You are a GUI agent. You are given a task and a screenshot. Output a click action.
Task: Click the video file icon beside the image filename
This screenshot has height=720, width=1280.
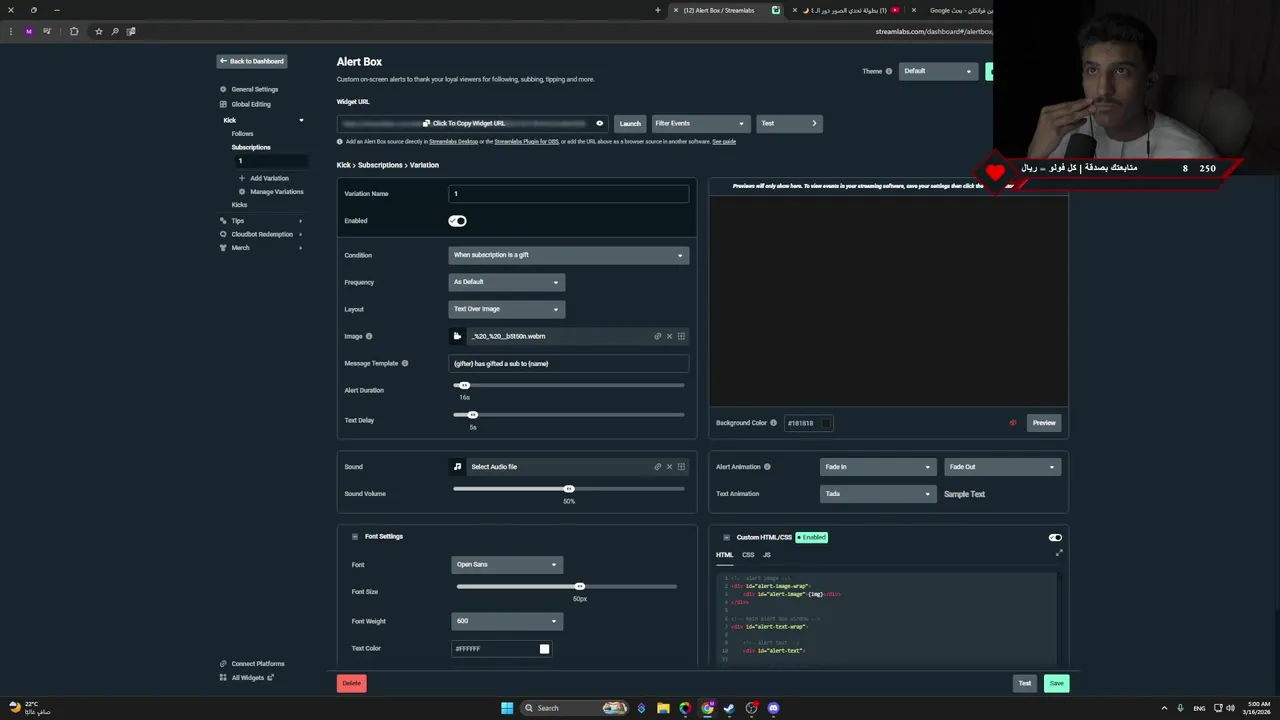click(458, 336)
